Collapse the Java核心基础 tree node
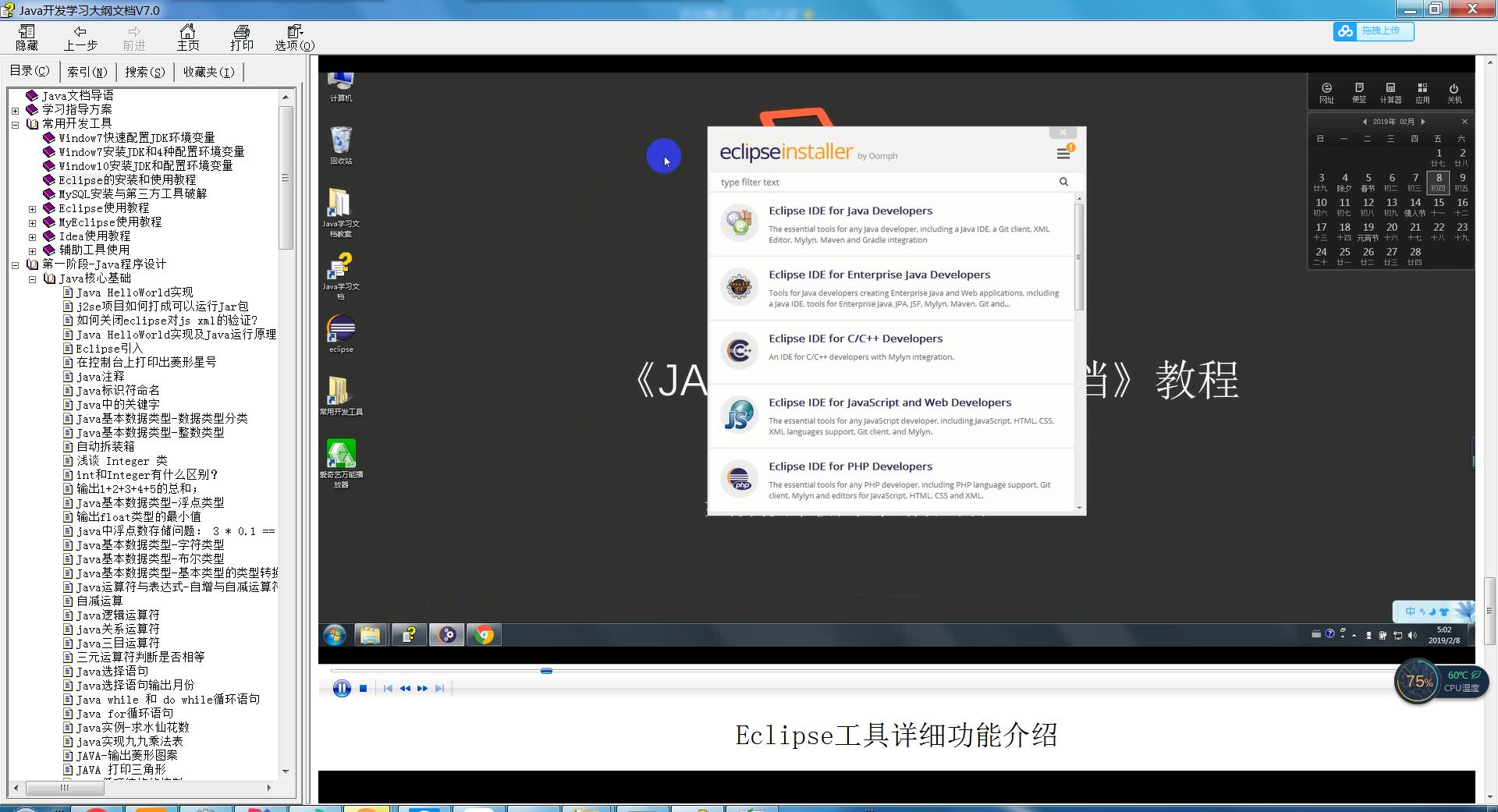This screenshot has width=1498, height=812. 32,278
